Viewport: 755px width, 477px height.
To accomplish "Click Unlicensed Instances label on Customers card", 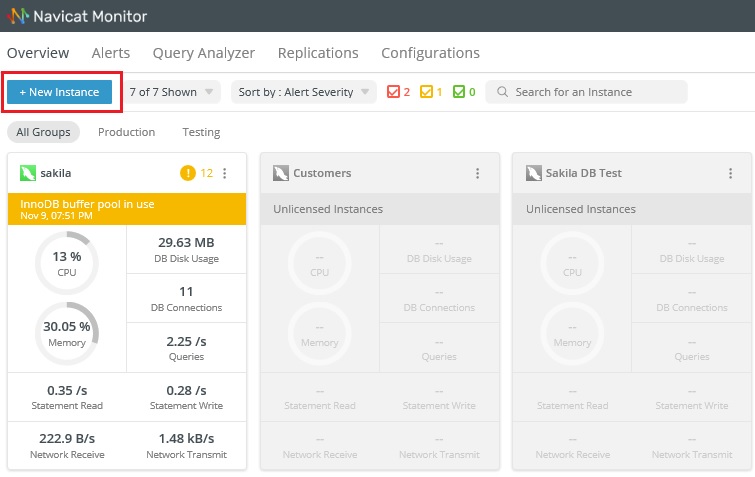I will point(328,209).
